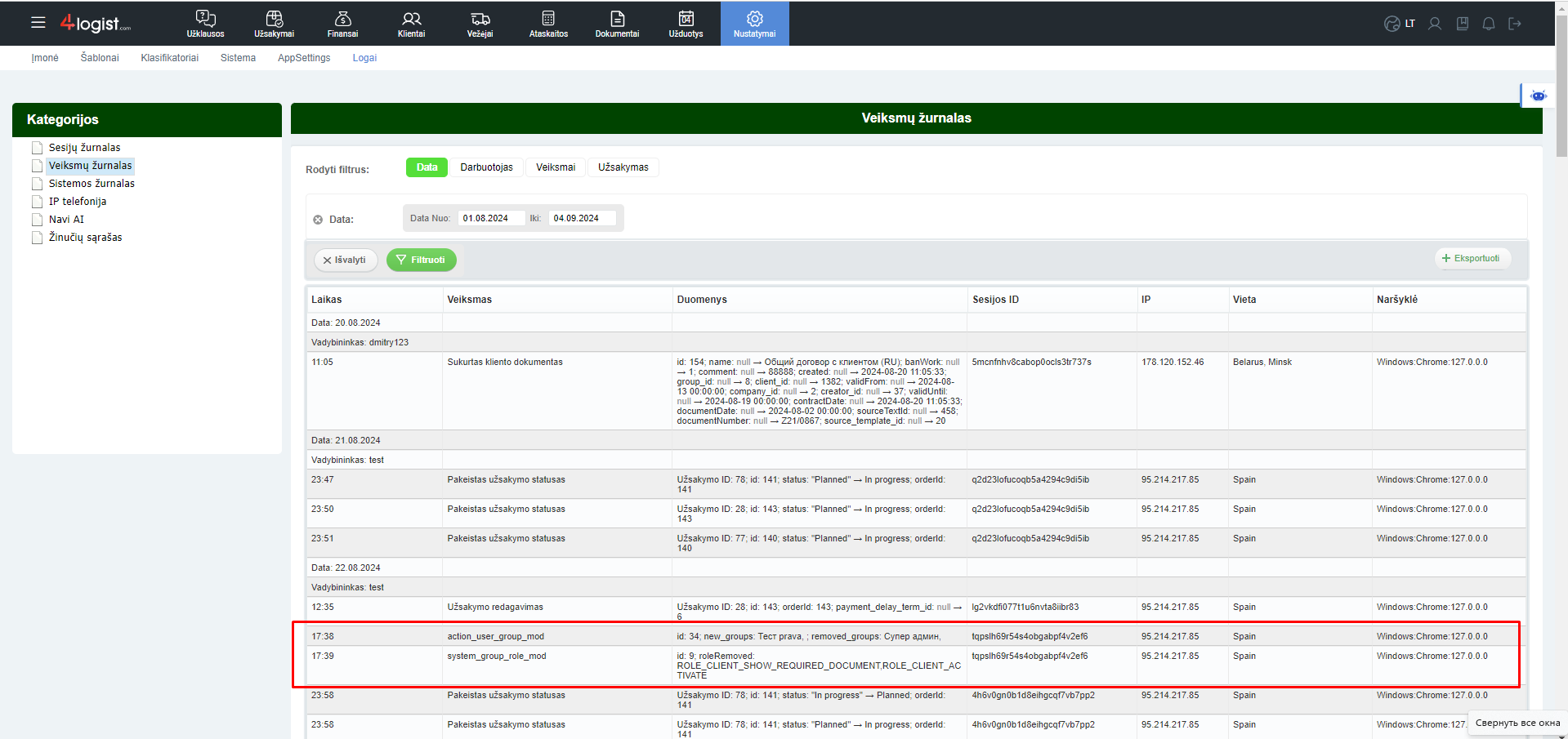Open Nustatymai settings section
The width and height of the screenshot is (1568, 739).
click(754, 23)
